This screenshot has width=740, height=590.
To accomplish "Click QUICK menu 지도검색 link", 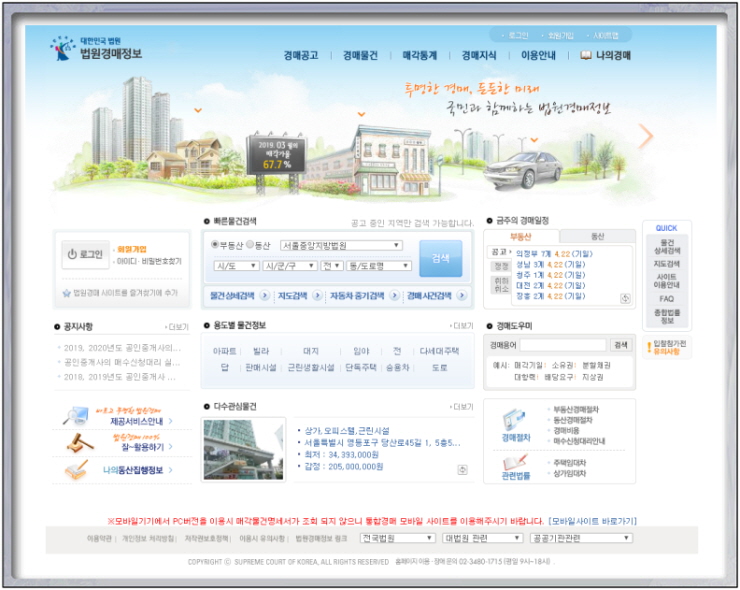I will click(666, 263).
